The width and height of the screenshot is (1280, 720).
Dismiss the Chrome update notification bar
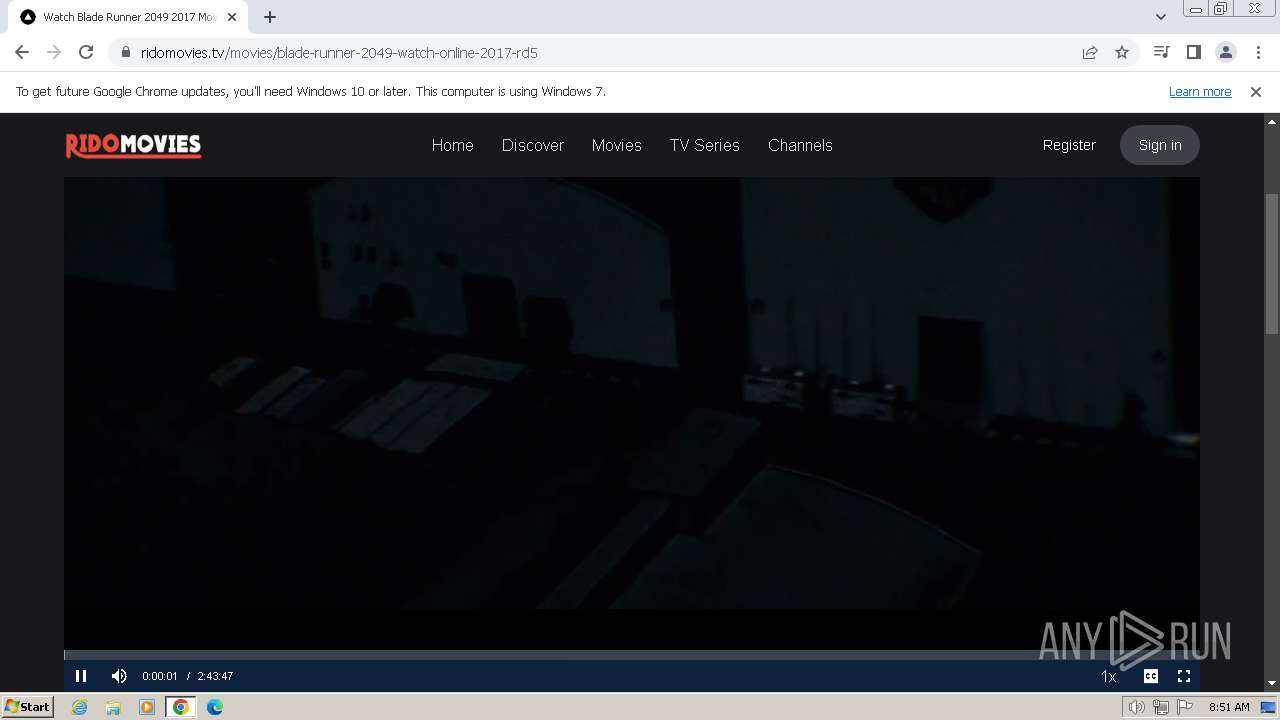point(1256,91)
